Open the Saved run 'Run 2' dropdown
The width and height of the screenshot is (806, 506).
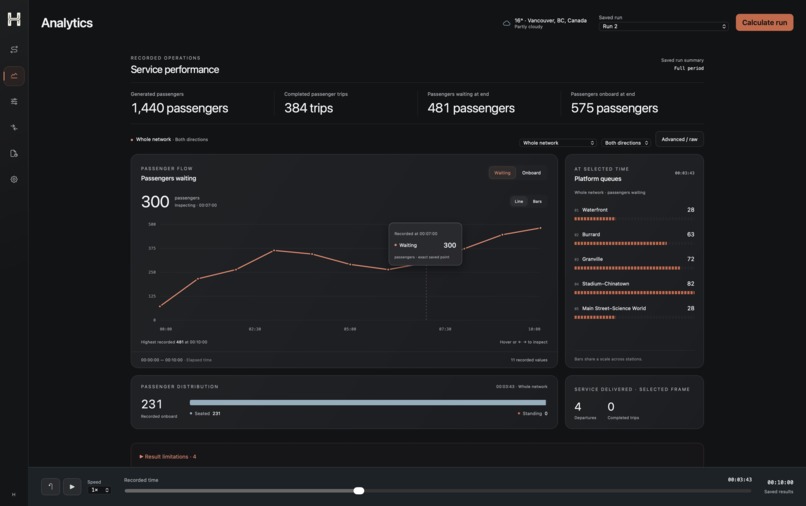tap(663, 26)
